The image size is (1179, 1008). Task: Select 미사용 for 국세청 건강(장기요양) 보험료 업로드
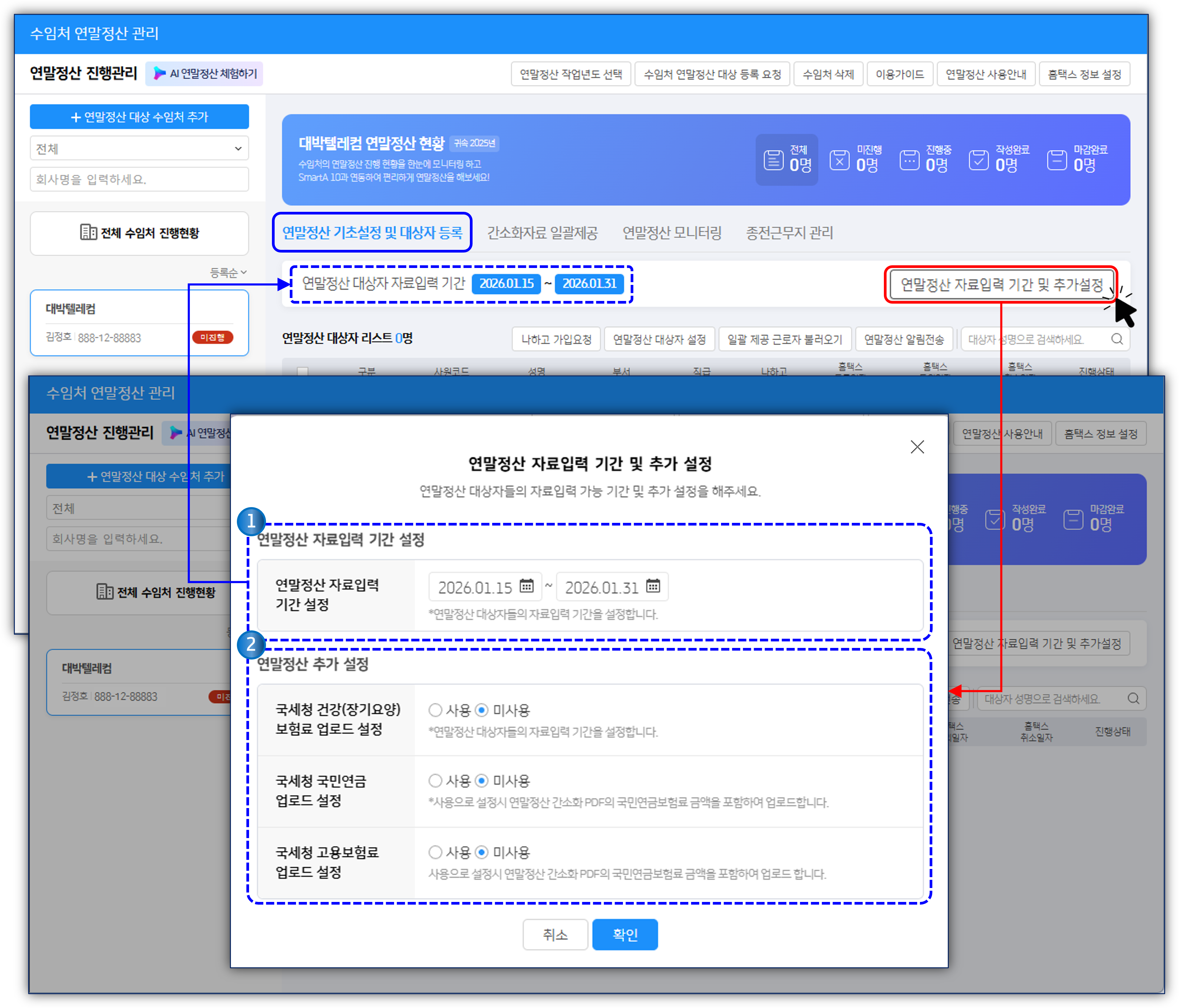pyautogui.click(x=482, y=710)
